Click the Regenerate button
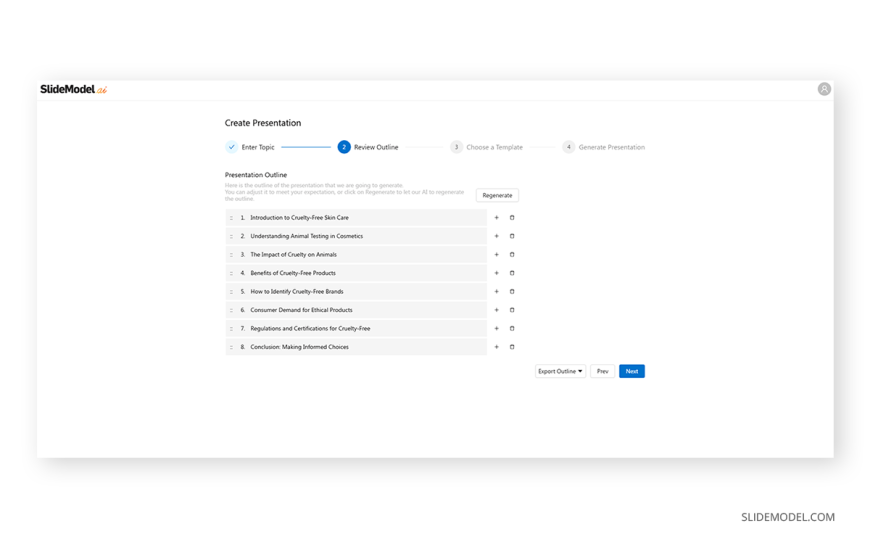 tap(497, 195)
